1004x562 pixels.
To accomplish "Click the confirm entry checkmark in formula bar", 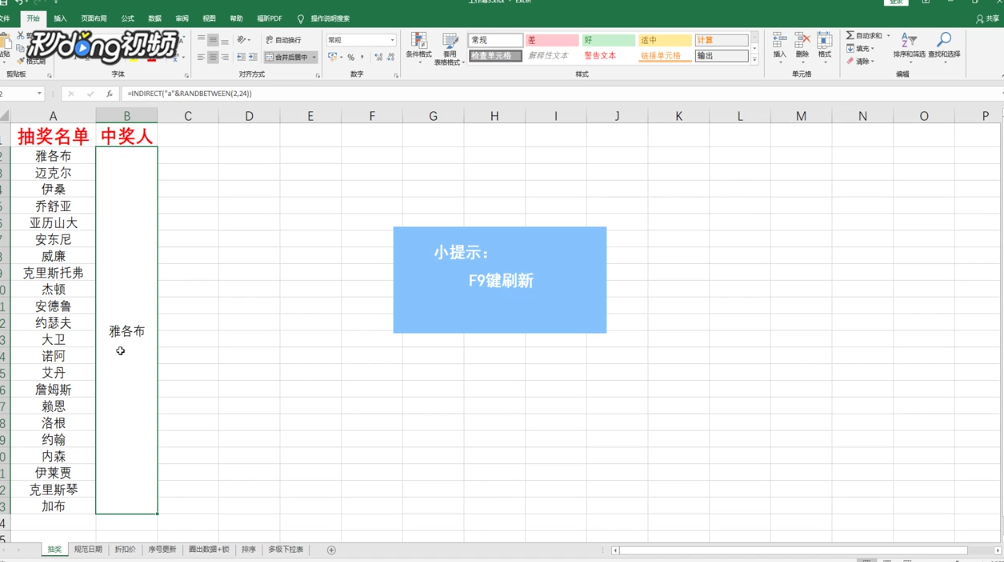I will [x=90, y=93].
